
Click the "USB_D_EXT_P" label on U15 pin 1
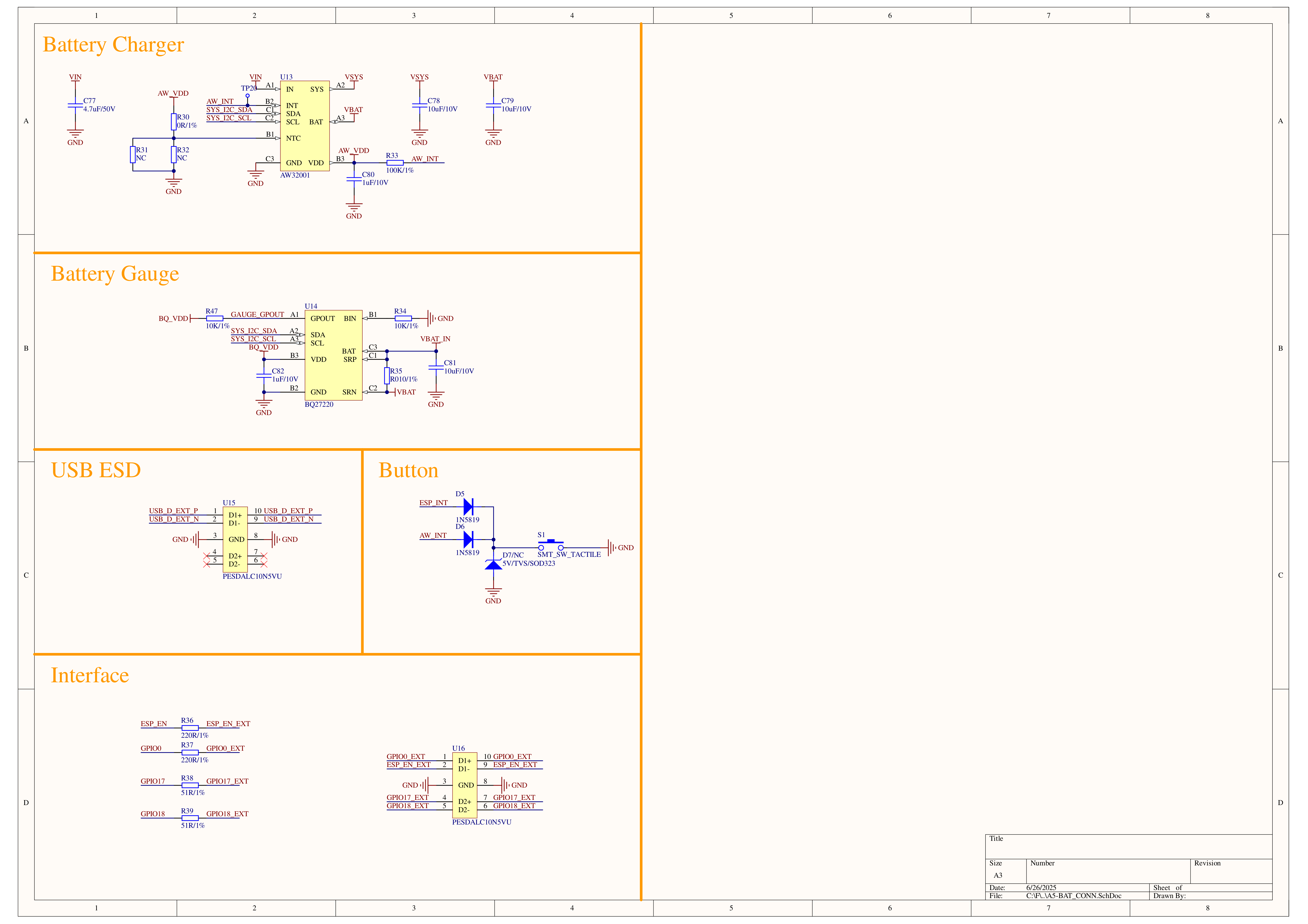(x=174, y=511)
